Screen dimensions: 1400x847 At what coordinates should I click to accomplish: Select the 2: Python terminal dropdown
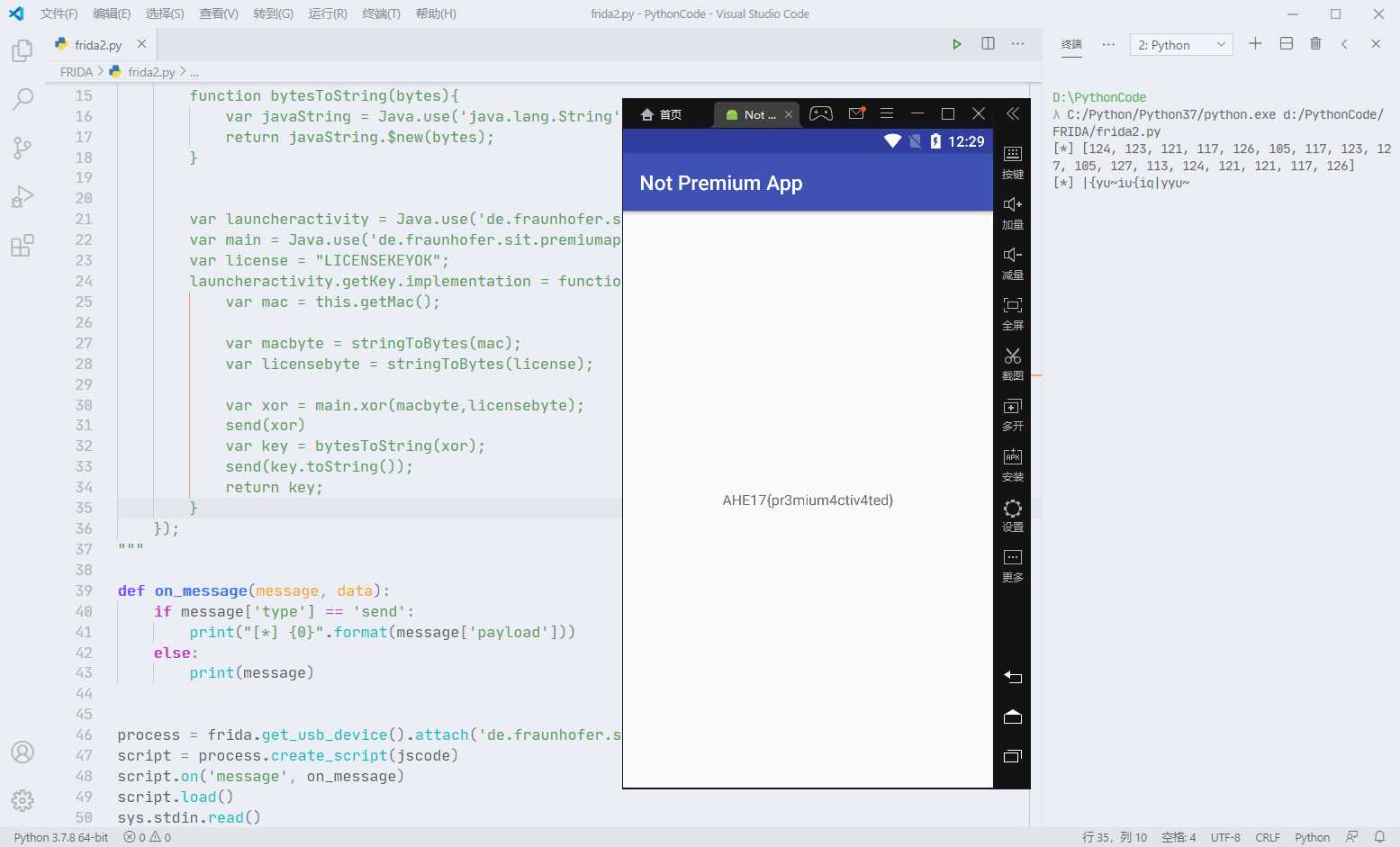click(x=1181, y=45)
